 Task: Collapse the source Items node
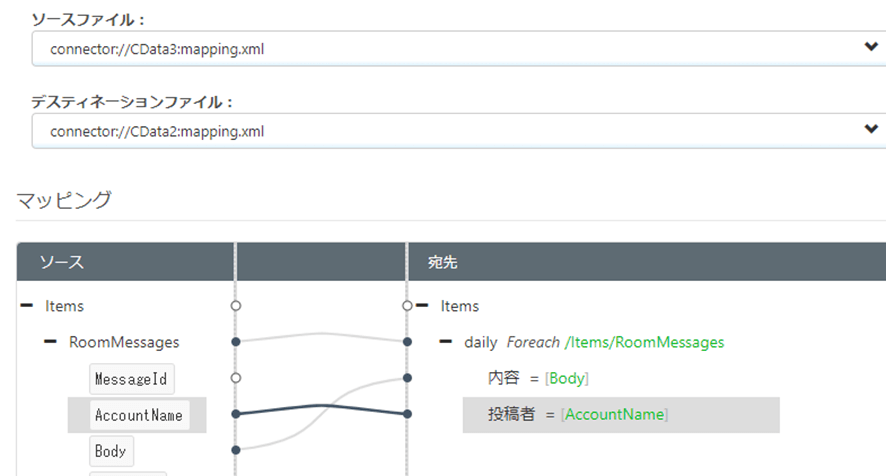27,306
